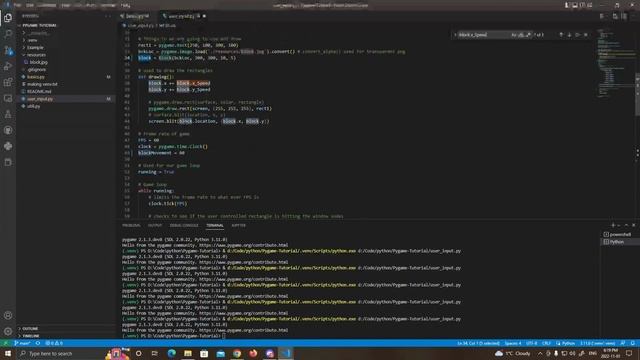Viewport: 640px width, 360px height.
Task: Open the Accounts icon in activity bar
Action: point(8,315)
